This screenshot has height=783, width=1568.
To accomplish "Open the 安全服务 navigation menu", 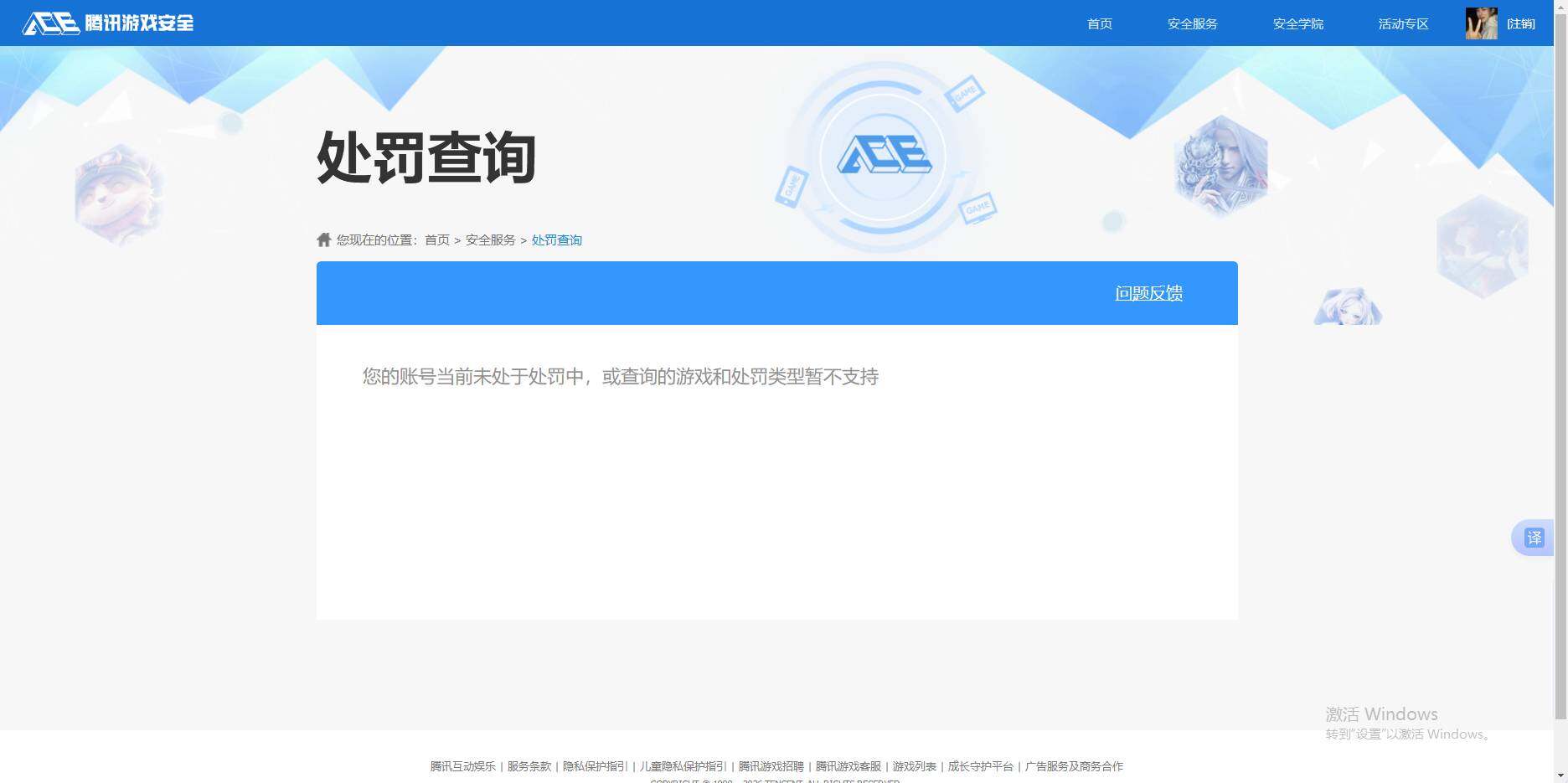I will tap(1192, 23).
